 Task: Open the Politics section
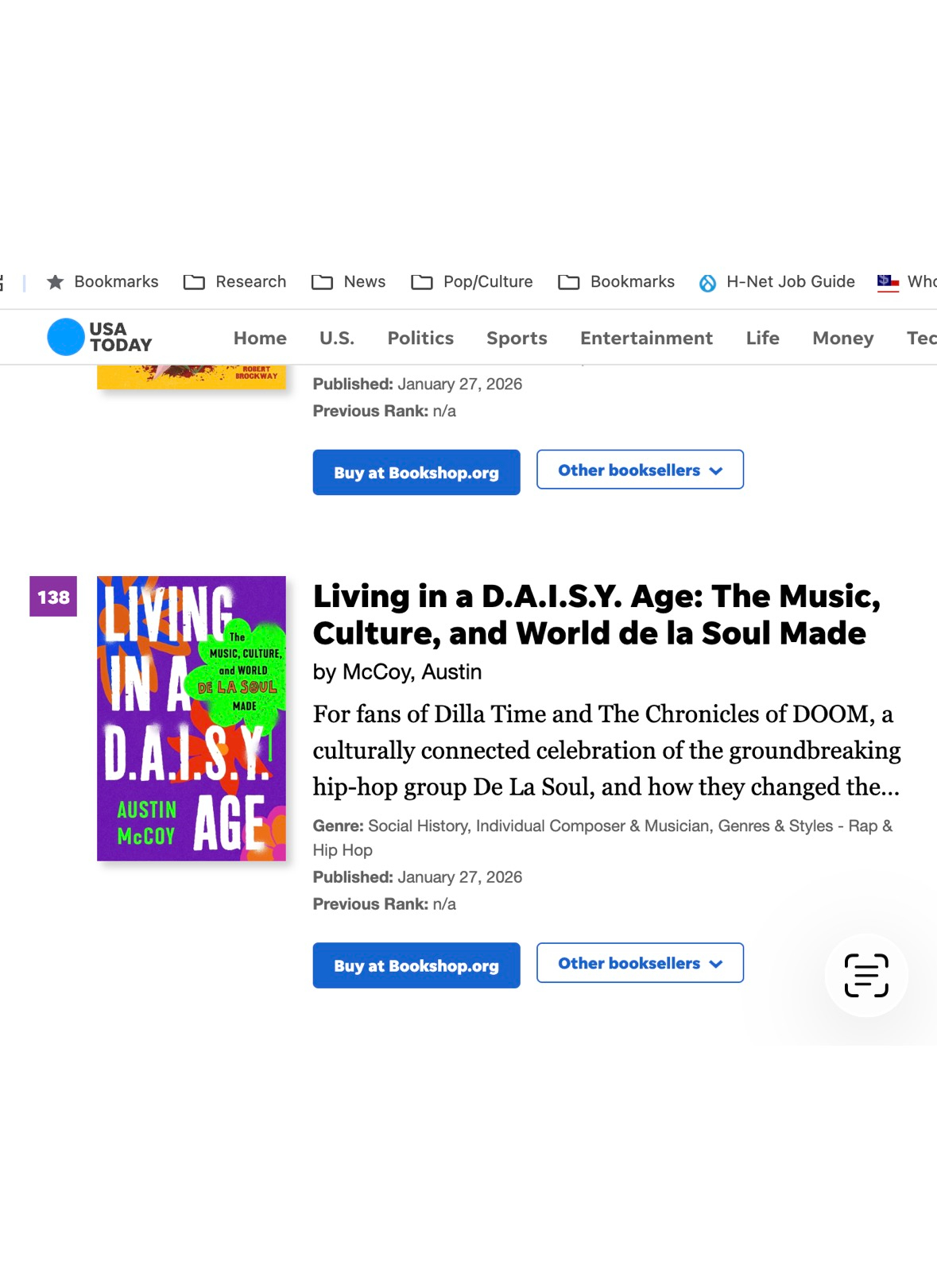420,338
